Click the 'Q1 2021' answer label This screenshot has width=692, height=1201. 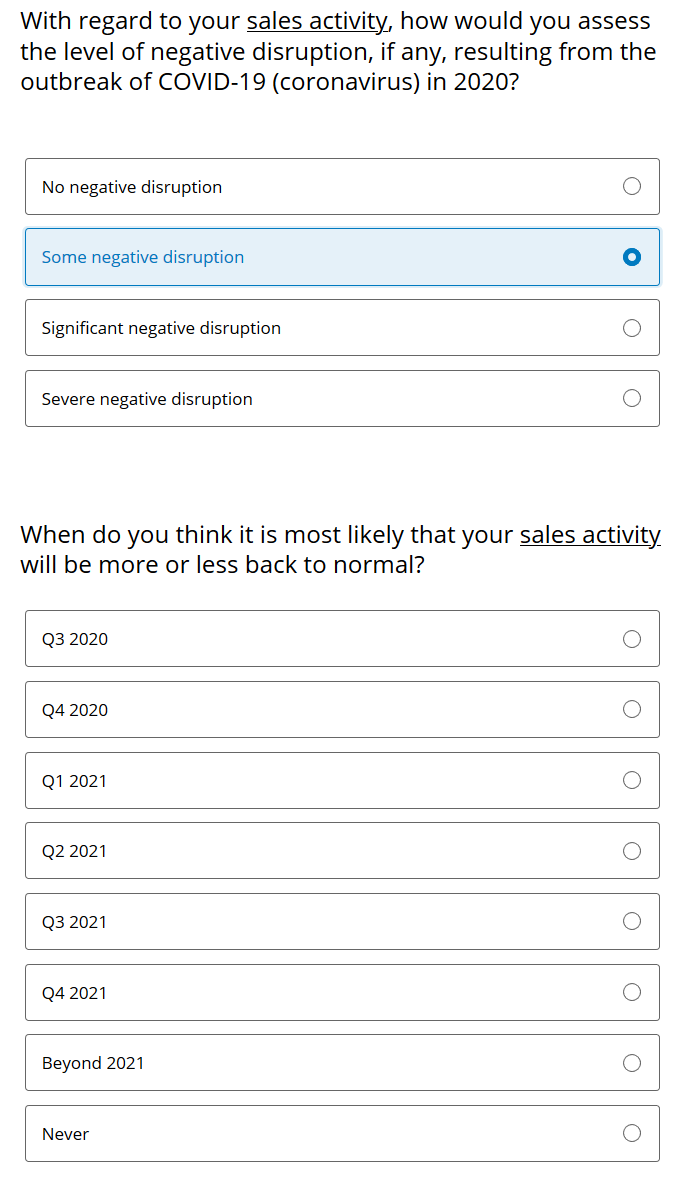(74, 781)
